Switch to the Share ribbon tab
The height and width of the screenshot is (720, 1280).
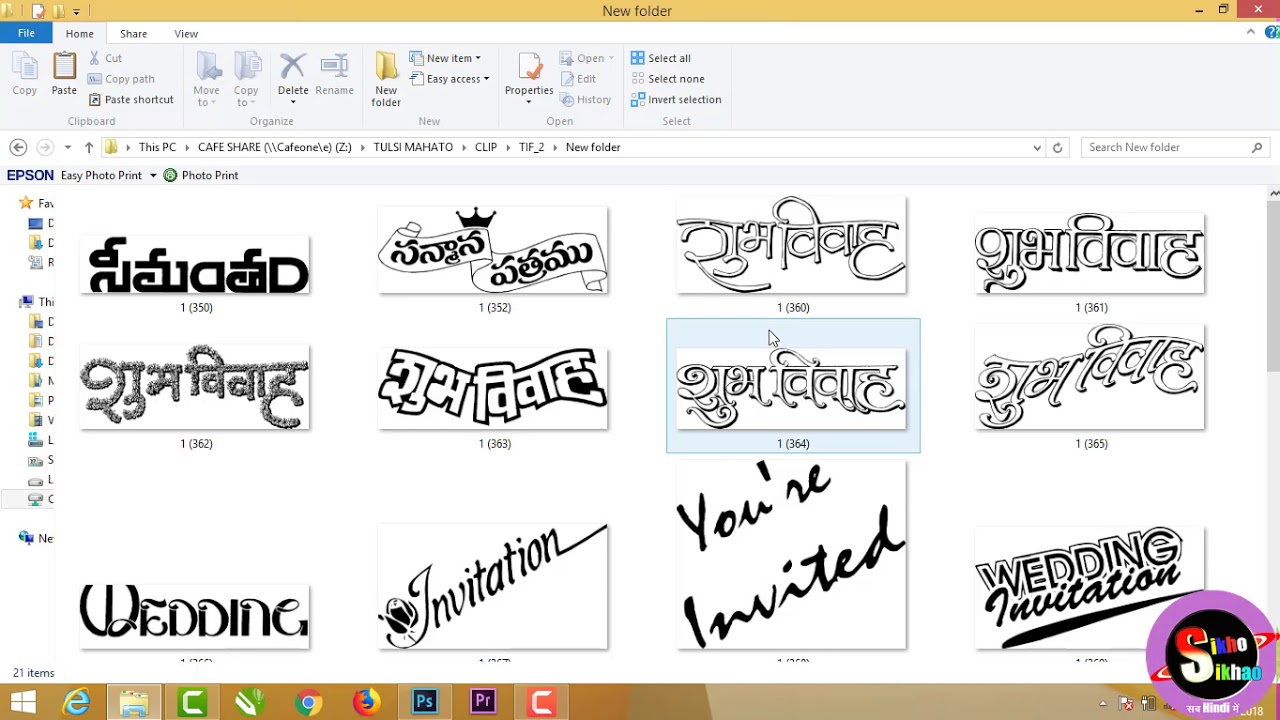coord(133,34)
